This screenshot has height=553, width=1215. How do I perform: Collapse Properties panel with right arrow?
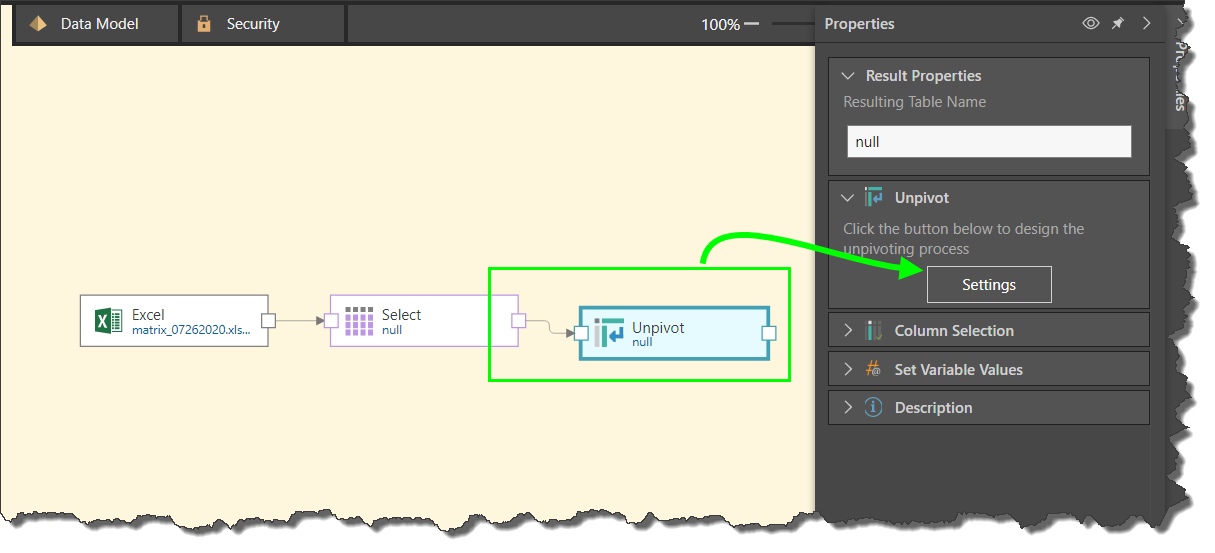(x=1146, y=24)
